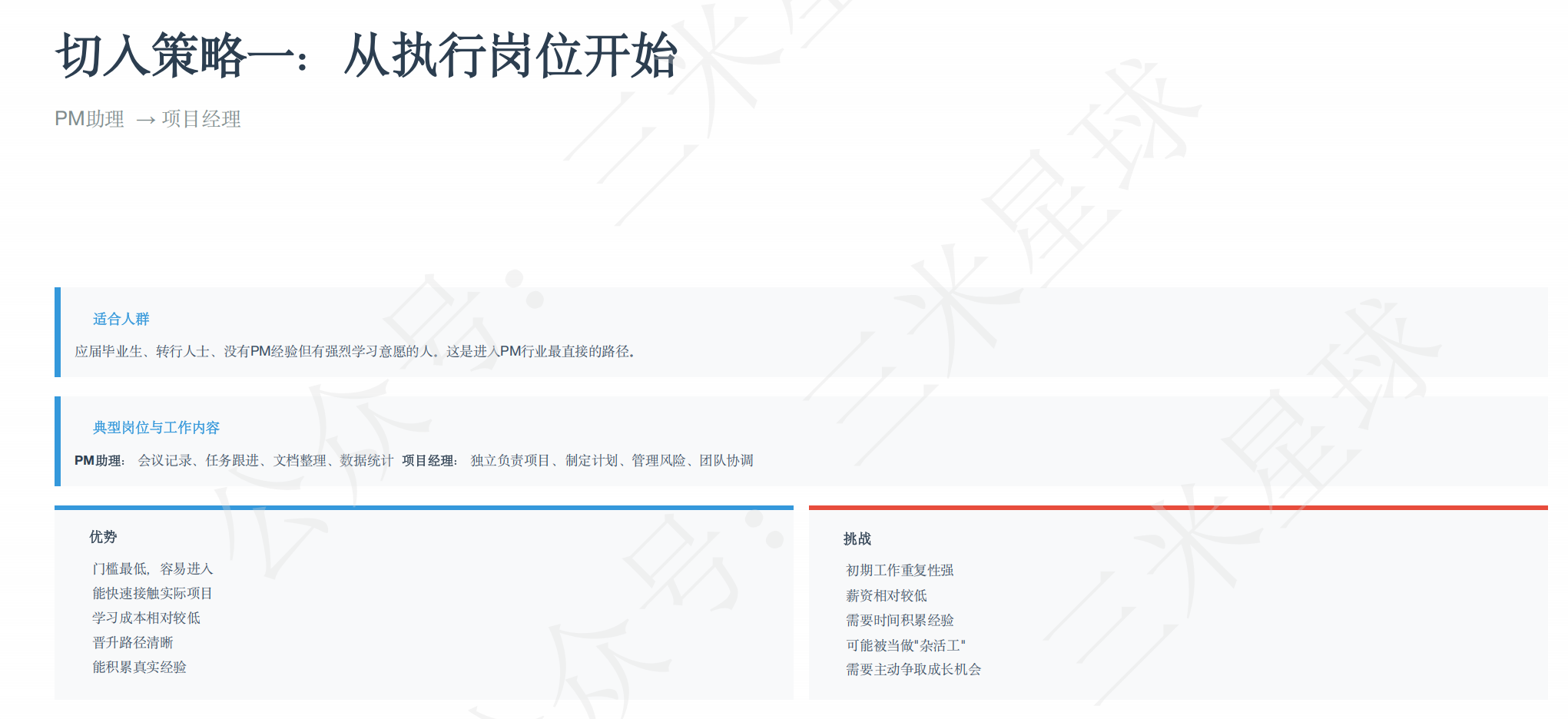Click the bold PM助理: label
This screenshot has height=719, width=1568.
coord(100,461)
